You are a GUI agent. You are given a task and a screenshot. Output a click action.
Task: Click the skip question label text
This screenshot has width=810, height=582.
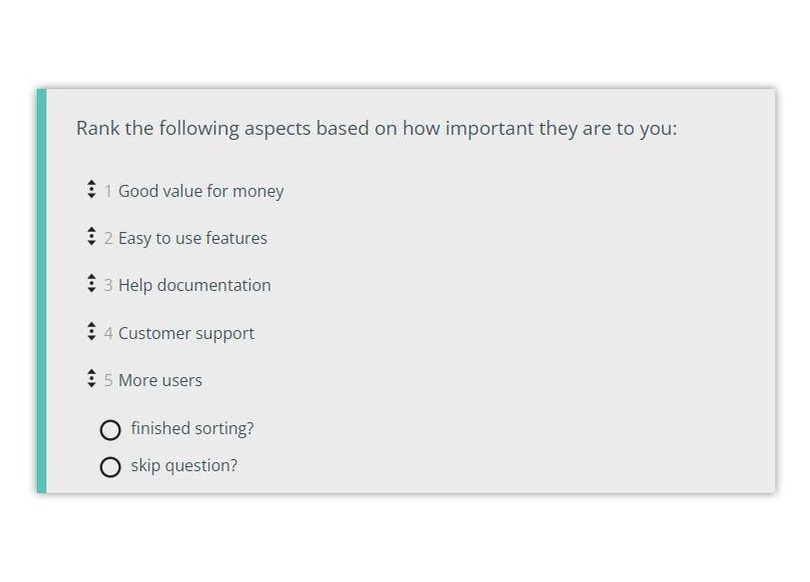(x=182, y=466)
